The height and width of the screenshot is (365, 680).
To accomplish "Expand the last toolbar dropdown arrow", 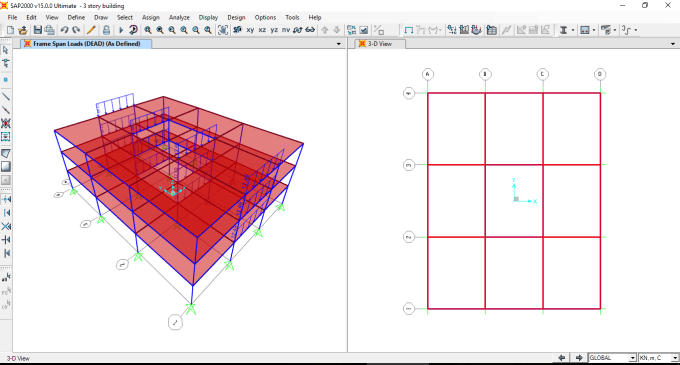I will (x=636, y=30).
